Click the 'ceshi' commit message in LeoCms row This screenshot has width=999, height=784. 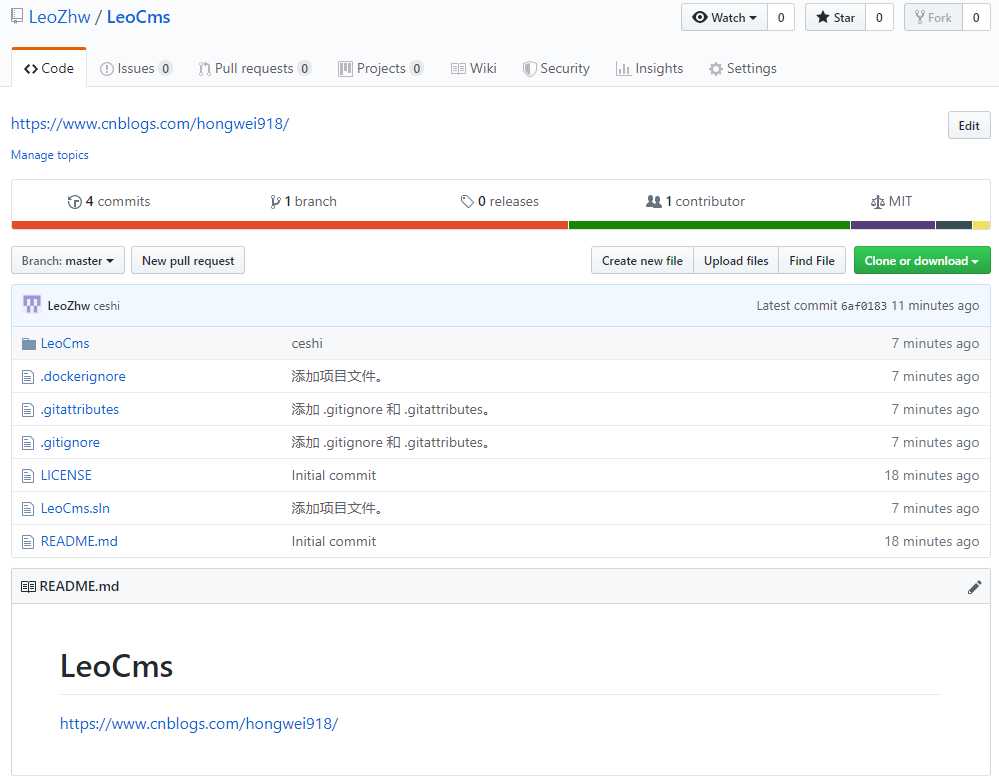coord(307,344)
